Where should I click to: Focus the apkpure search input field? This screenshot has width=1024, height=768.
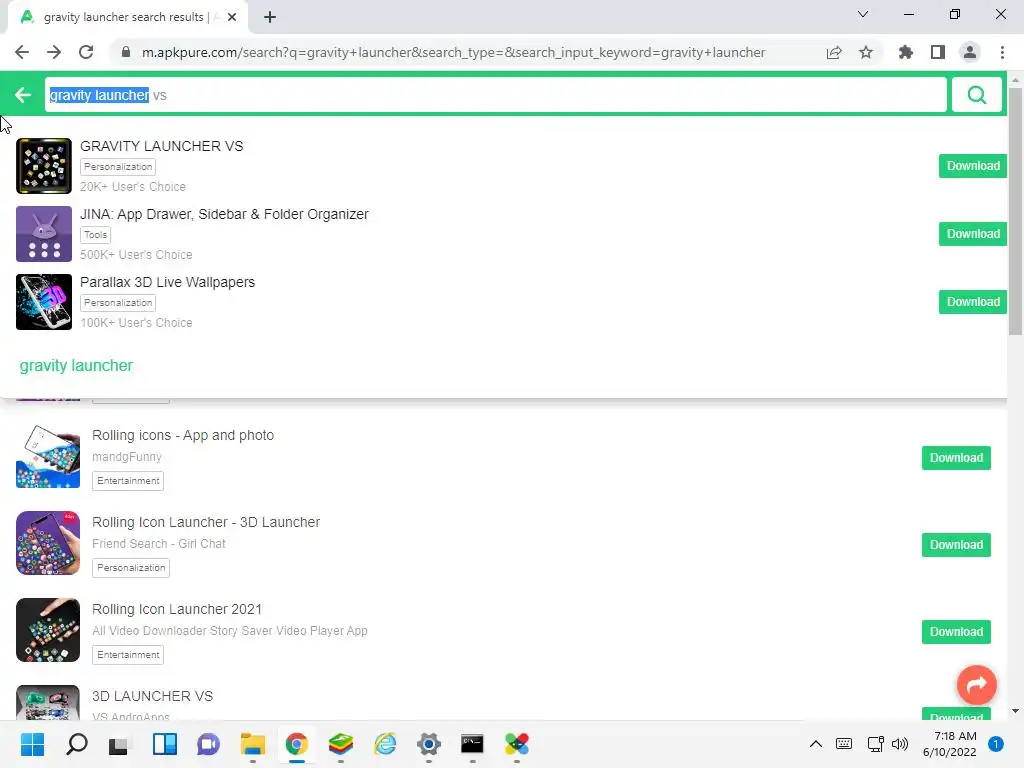coord(496,95)
